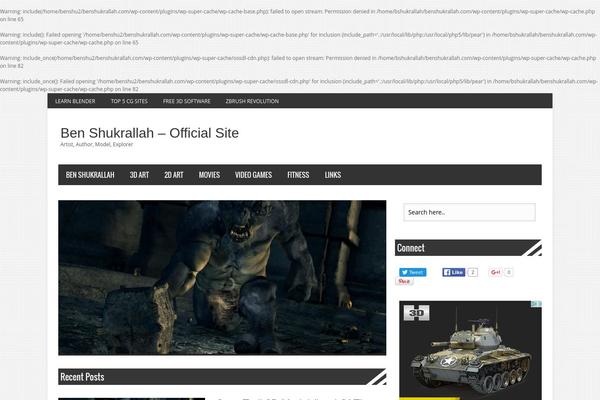Open the featured monster artwork image
The height and width of the screenshot is (400, 600).
coord(222,278)
